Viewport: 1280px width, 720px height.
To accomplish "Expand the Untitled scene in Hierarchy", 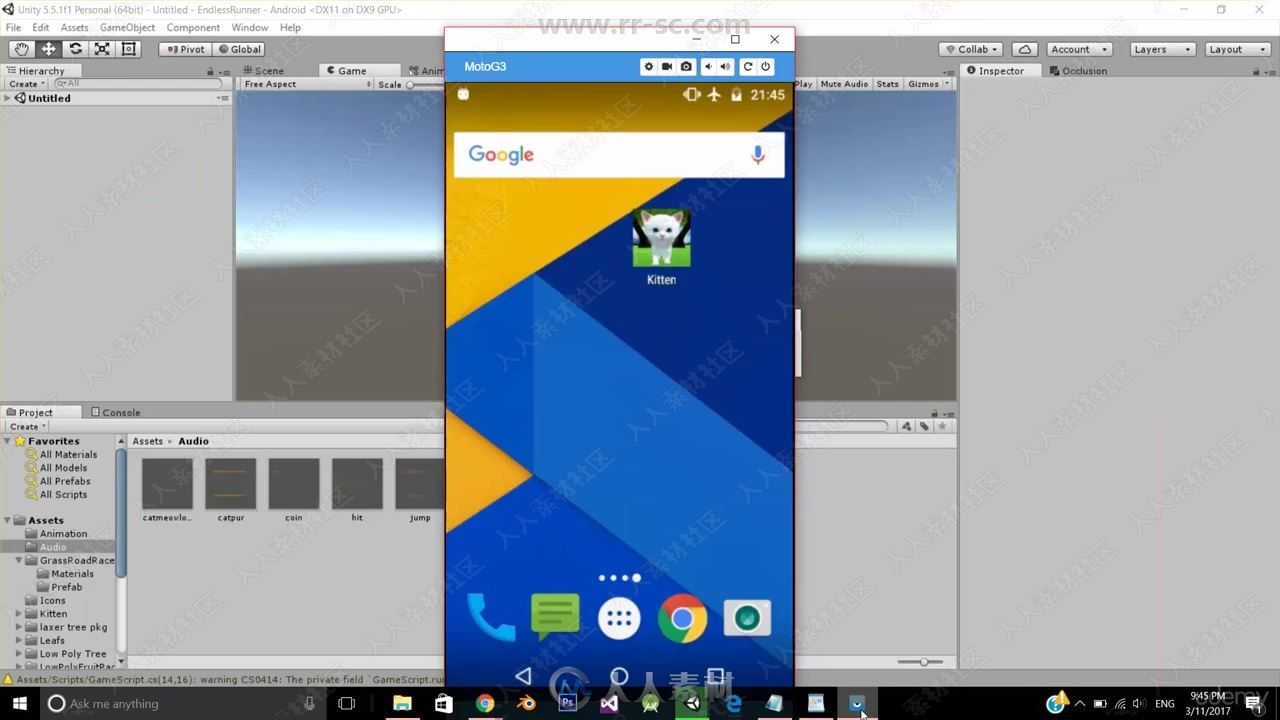I will coord(8,98).
